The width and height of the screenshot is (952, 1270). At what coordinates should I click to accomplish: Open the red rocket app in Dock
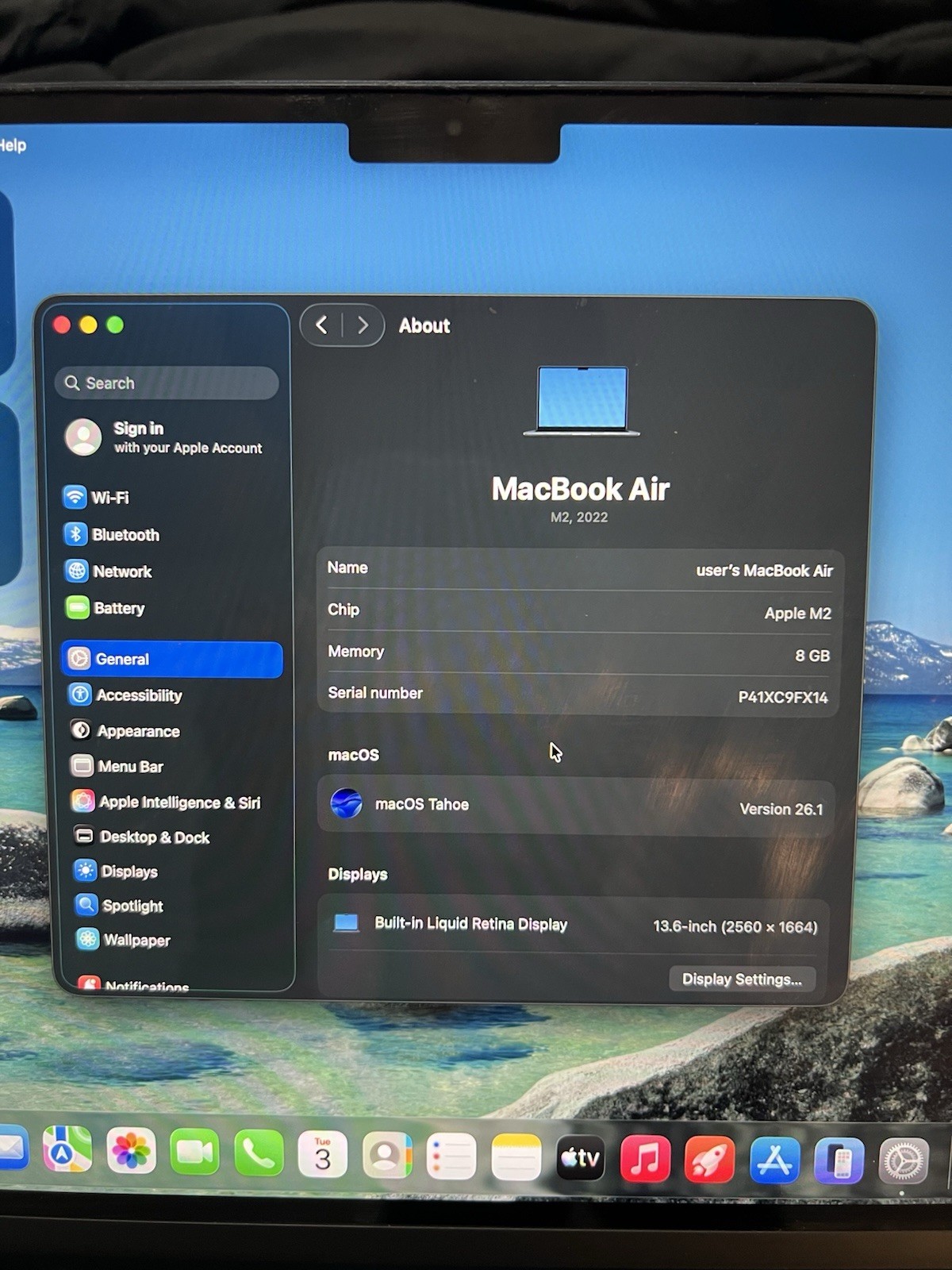point(709,1160)
